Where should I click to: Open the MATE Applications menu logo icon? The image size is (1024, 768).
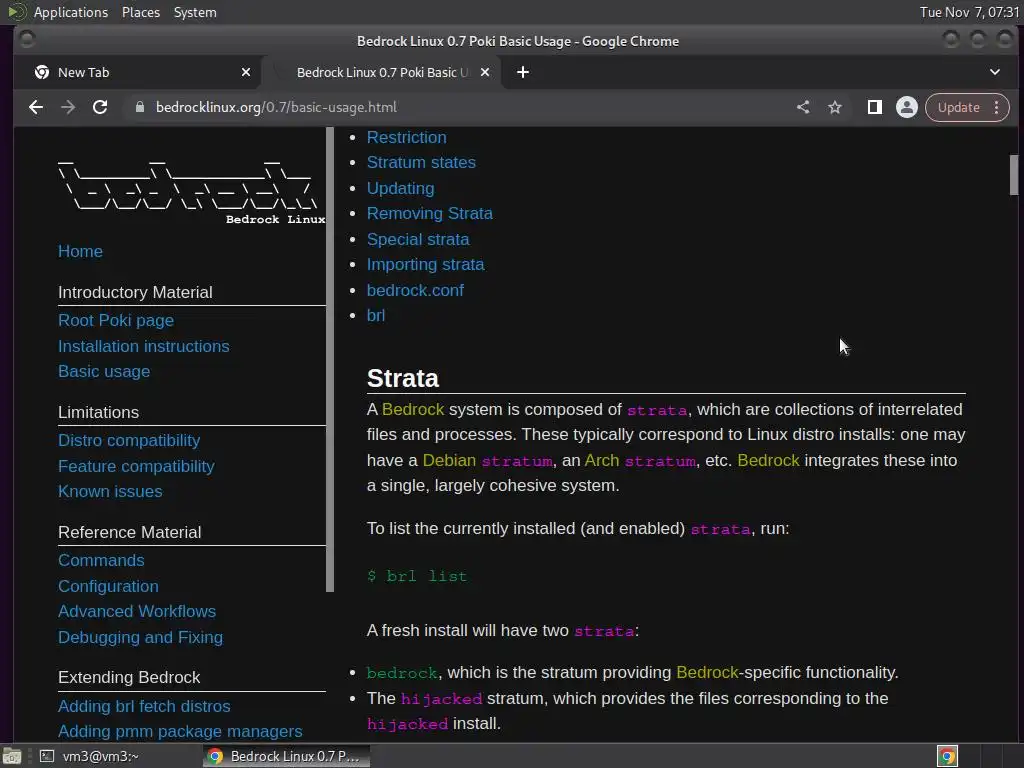pyautogui.click(x=16, y=12)
